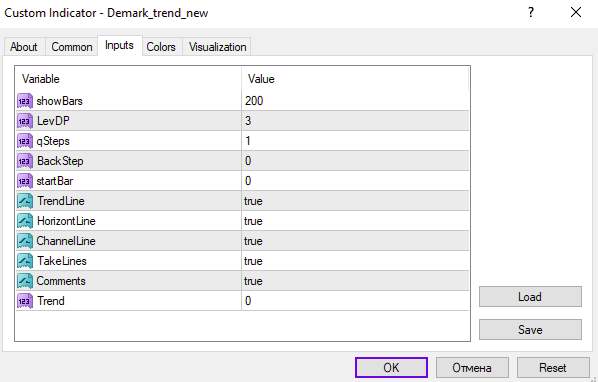The height and width of the screenshot is (382, 598).
Task: Click the integer icon next to LevDP
Action: coord(25,121)
